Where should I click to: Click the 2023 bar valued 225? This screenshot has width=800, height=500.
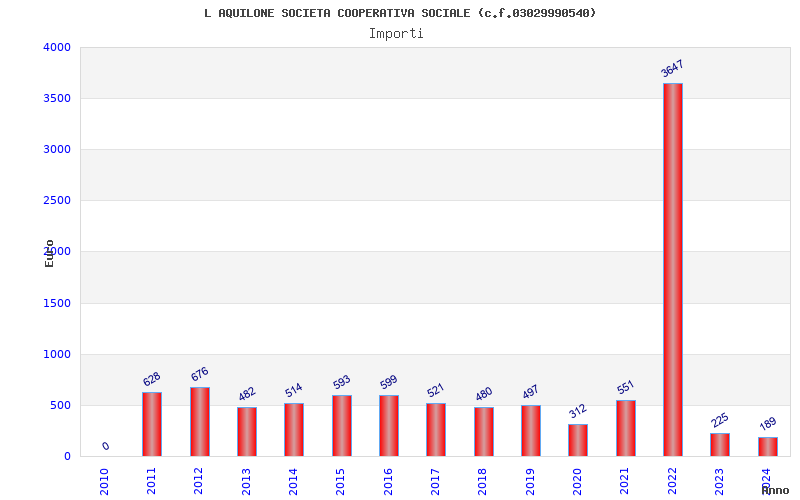coord(720,444)
